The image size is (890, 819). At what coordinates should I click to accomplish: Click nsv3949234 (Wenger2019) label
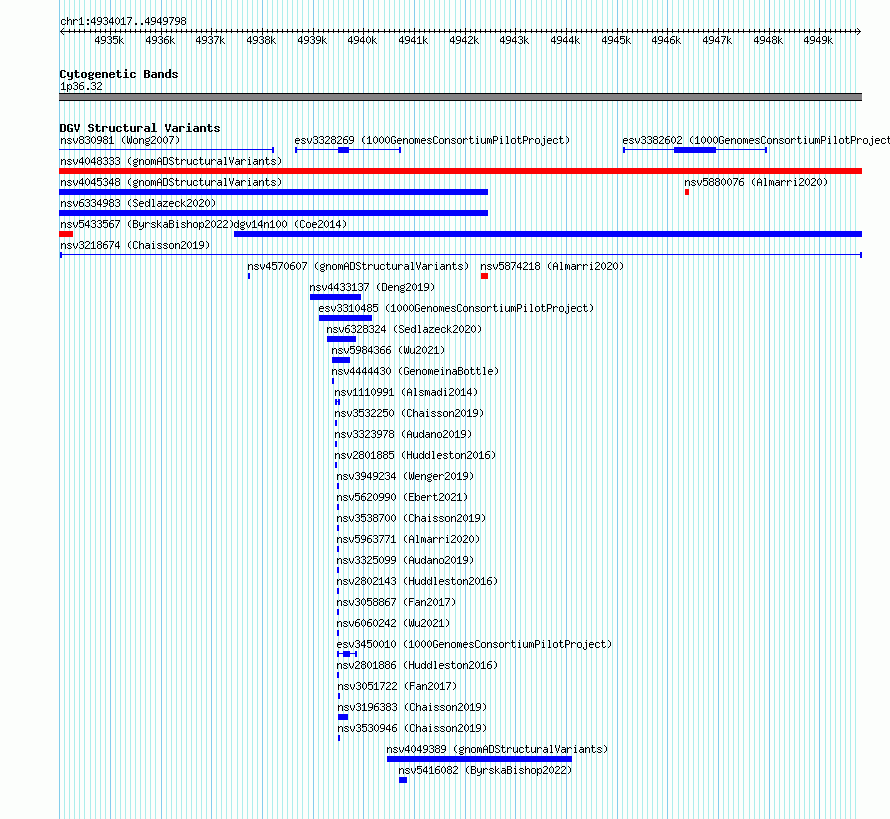pos(405,476)
